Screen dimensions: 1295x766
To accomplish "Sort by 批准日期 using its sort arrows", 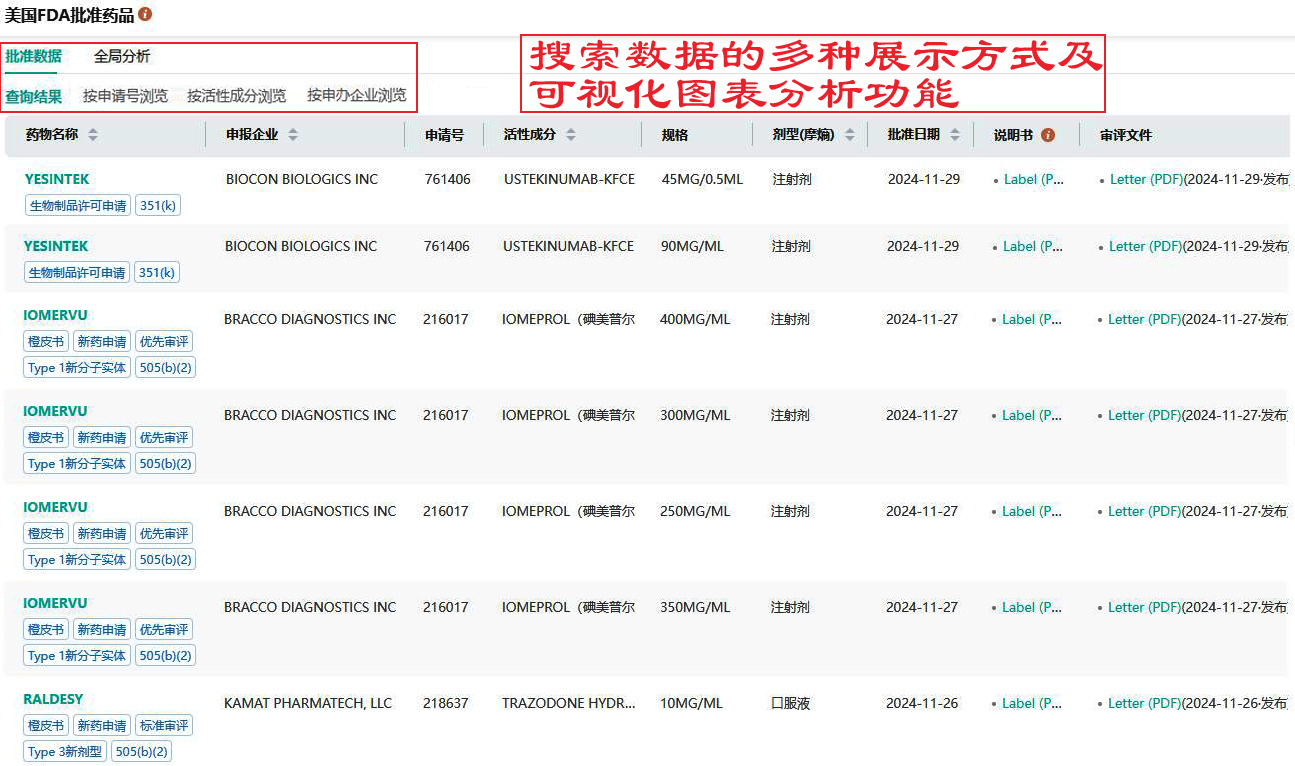I will (955, 135).
